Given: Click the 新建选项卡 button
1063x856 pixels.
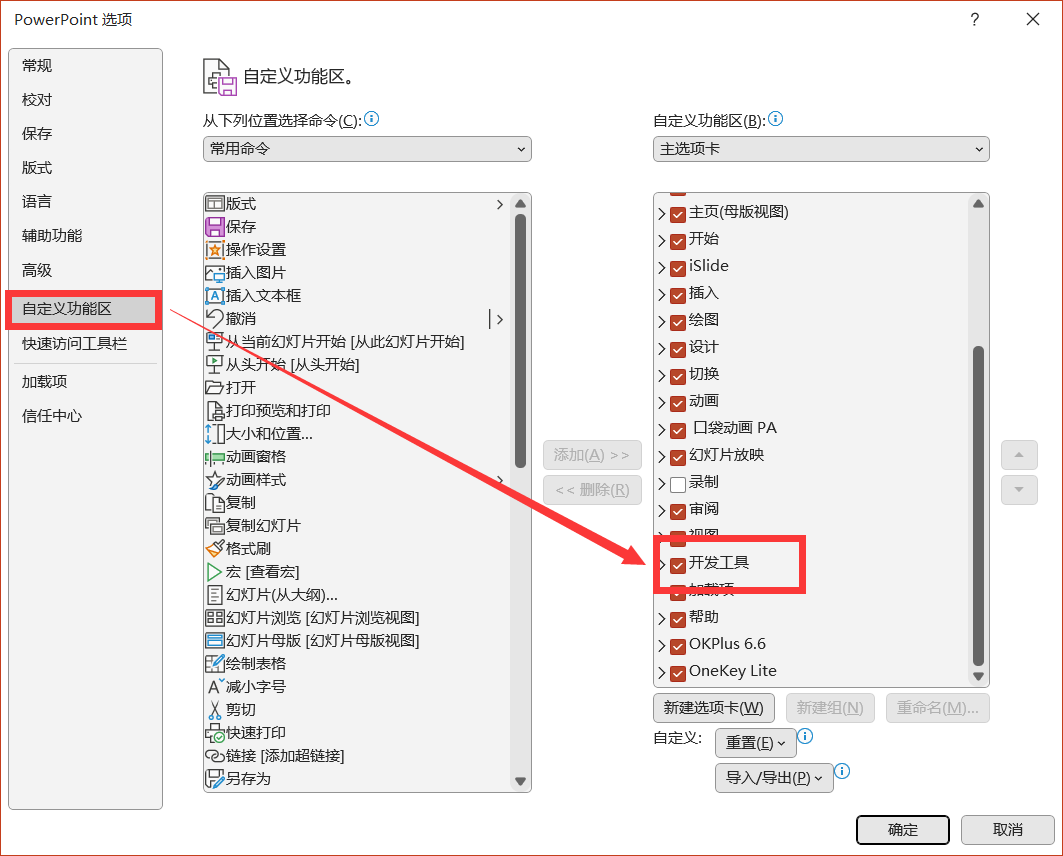Looking at the screenshot, I should [713, 708].
